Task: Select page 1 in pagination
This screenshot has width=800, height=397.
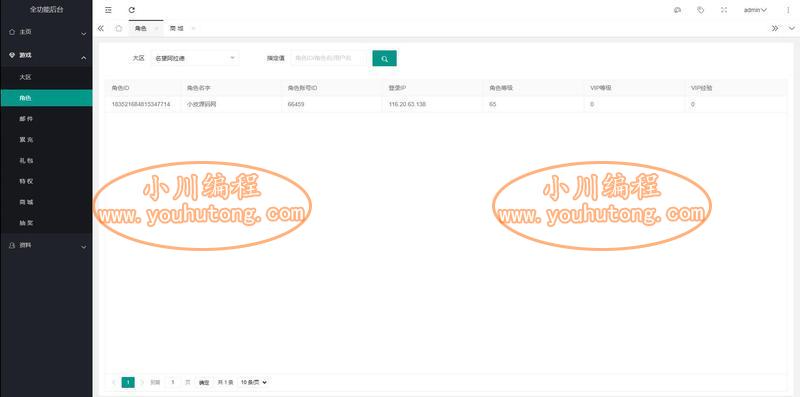Action: click(x=128, y=382)
